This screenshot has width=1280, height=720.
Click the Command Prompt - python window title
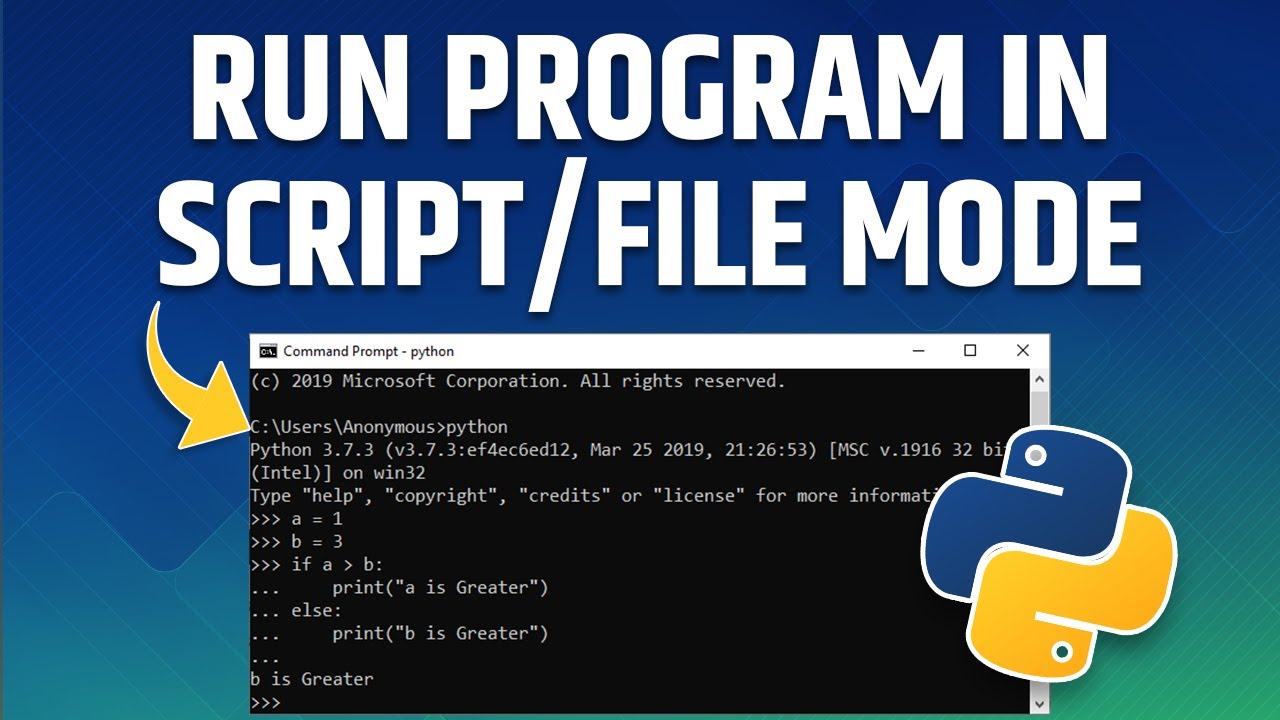point(368,351)
